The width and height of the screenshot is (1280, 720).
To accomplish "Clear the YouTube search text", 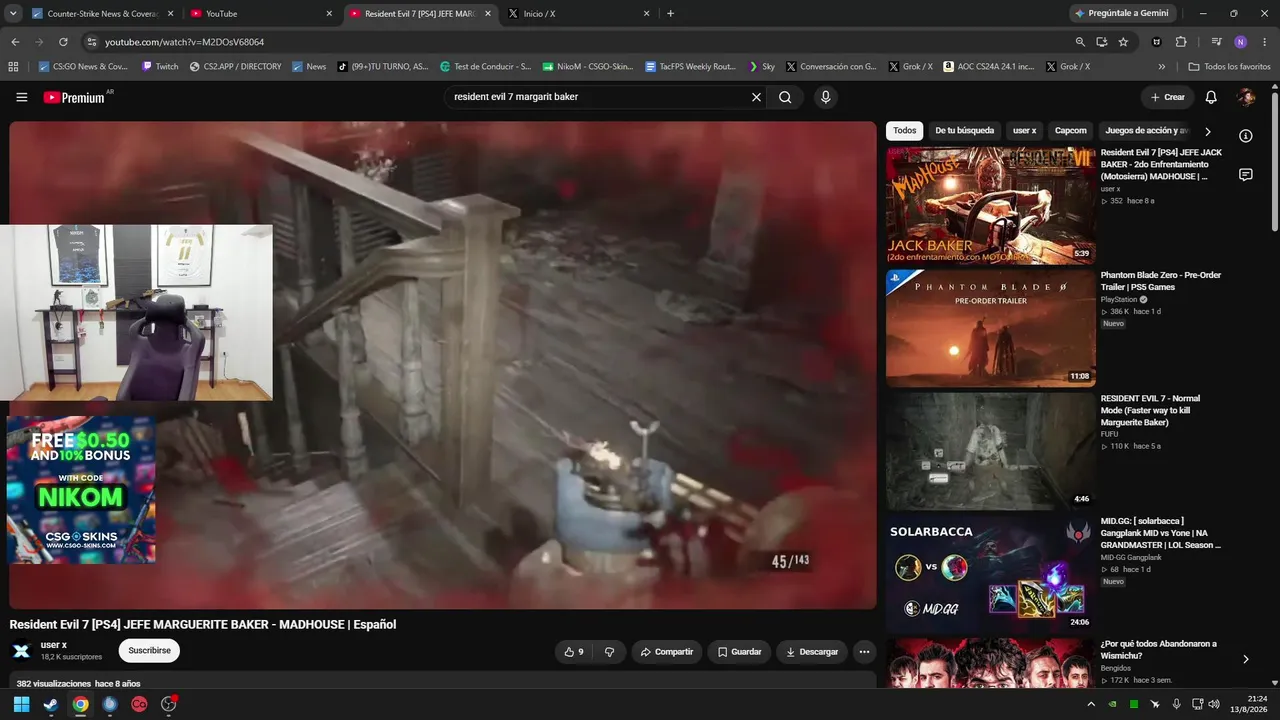I will coord(757,97).
